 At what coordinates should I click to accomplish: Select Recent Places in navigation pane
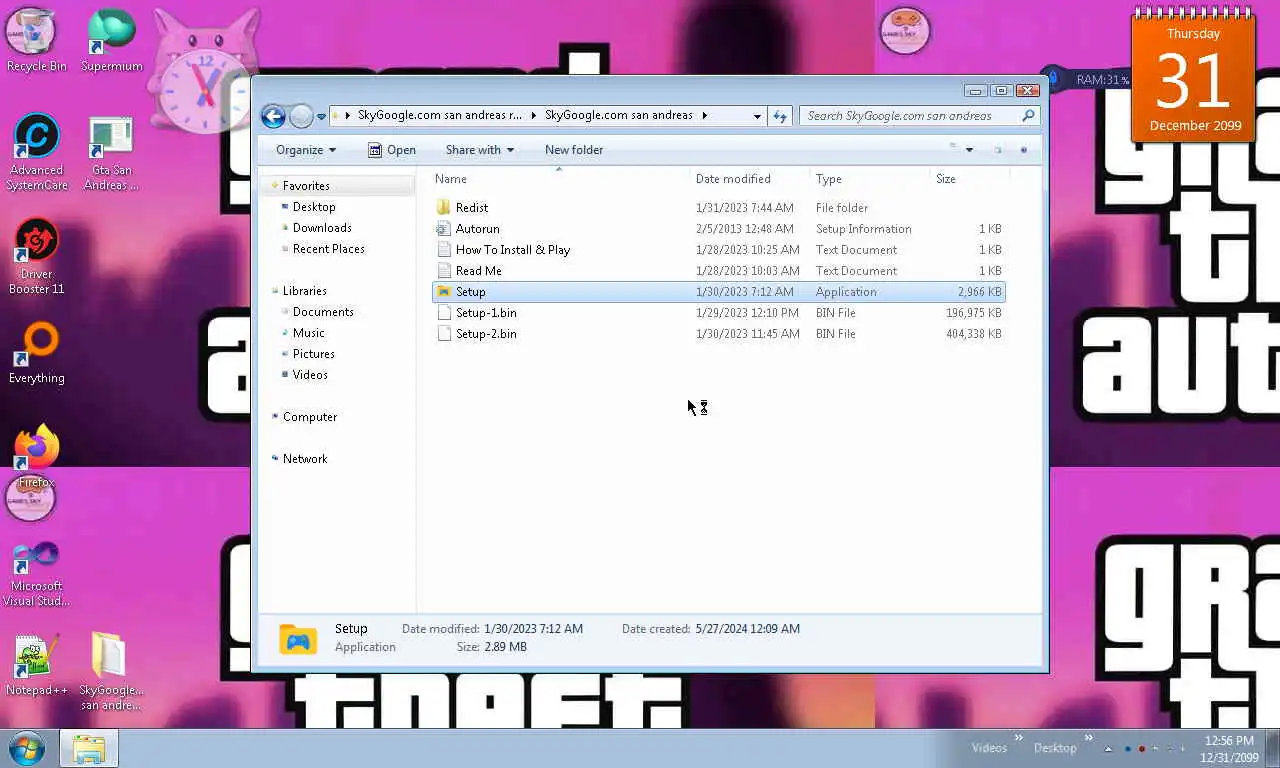[328, 249]
